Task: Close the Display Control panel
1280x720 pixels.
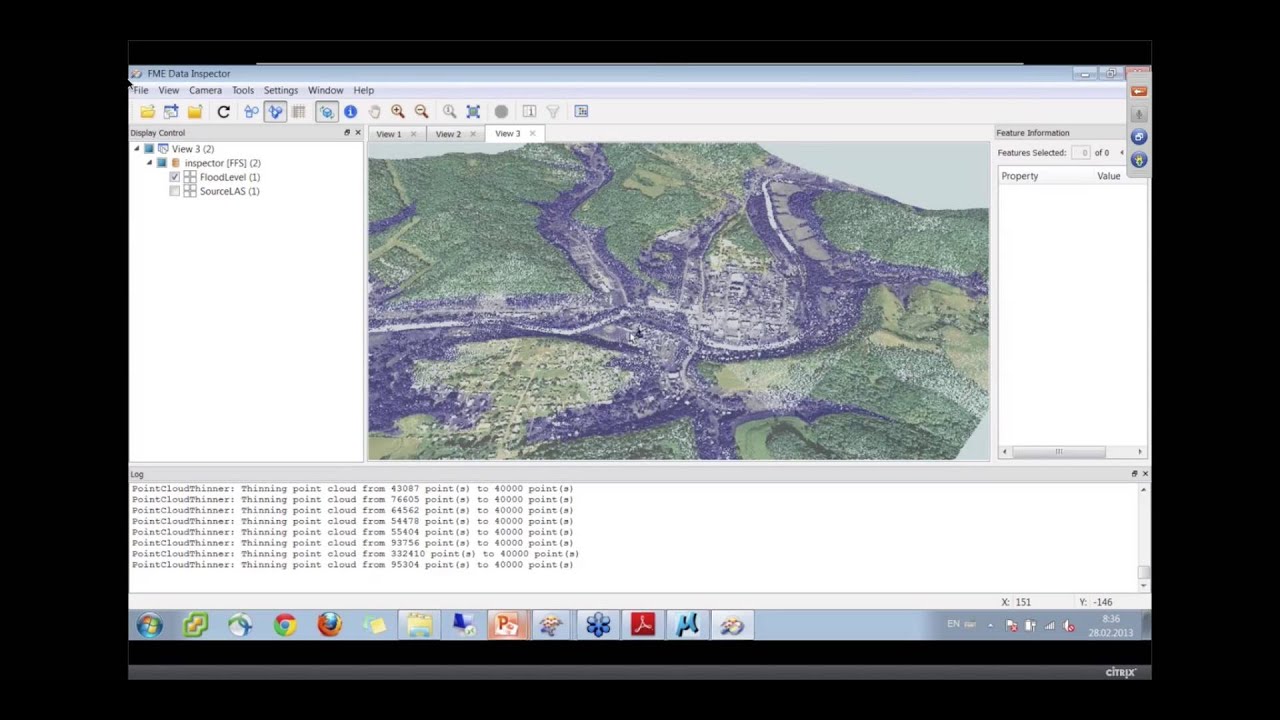Action: tap(358, 133)
